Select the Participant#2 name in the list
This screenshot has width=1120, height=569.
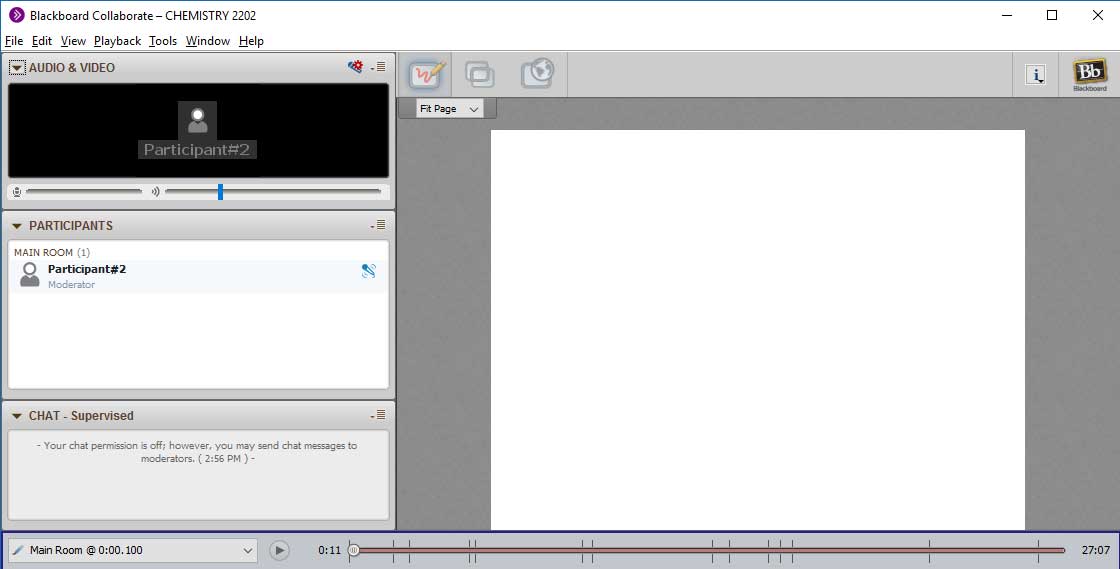[86, 269]
